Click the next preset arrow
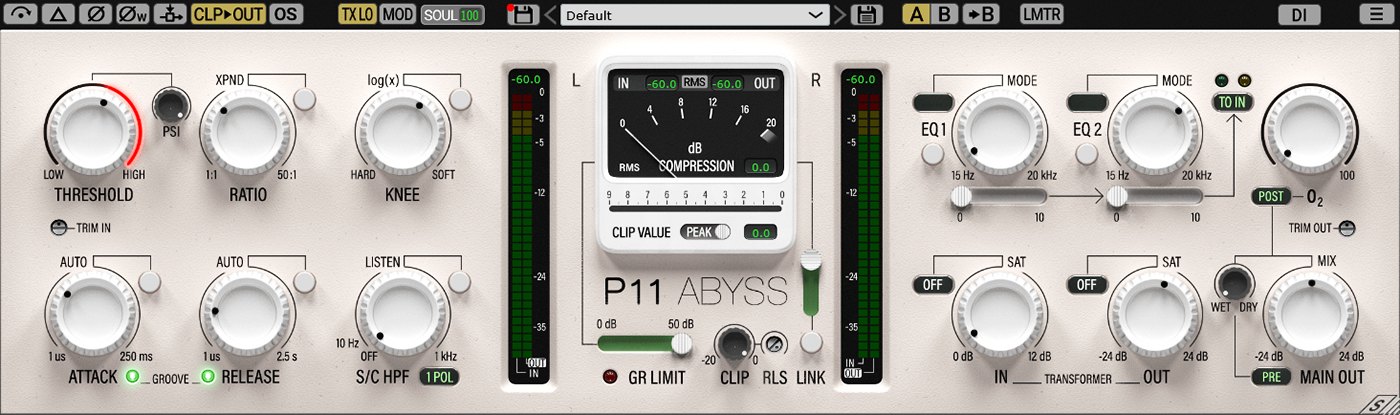 (x=840, y=15)
